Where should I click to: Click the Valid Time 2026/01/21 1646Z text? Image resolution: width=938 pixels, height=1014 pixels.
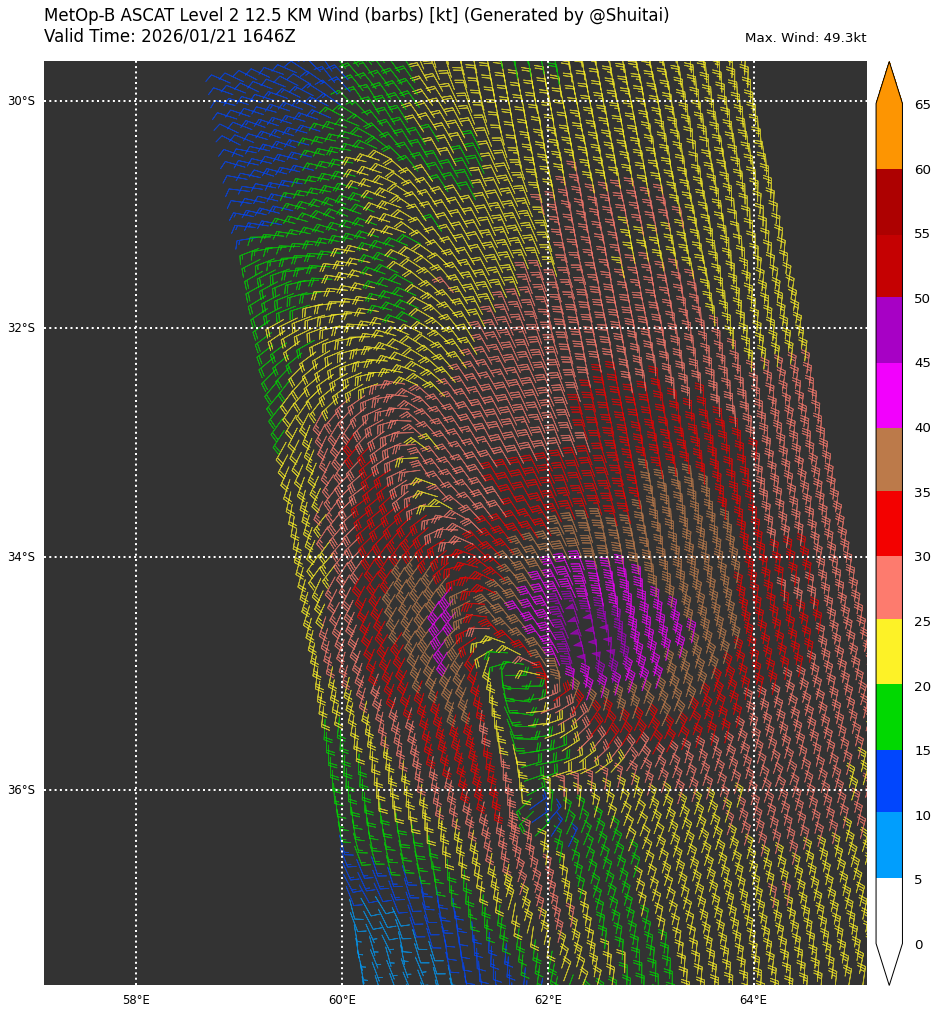(170, 37)
